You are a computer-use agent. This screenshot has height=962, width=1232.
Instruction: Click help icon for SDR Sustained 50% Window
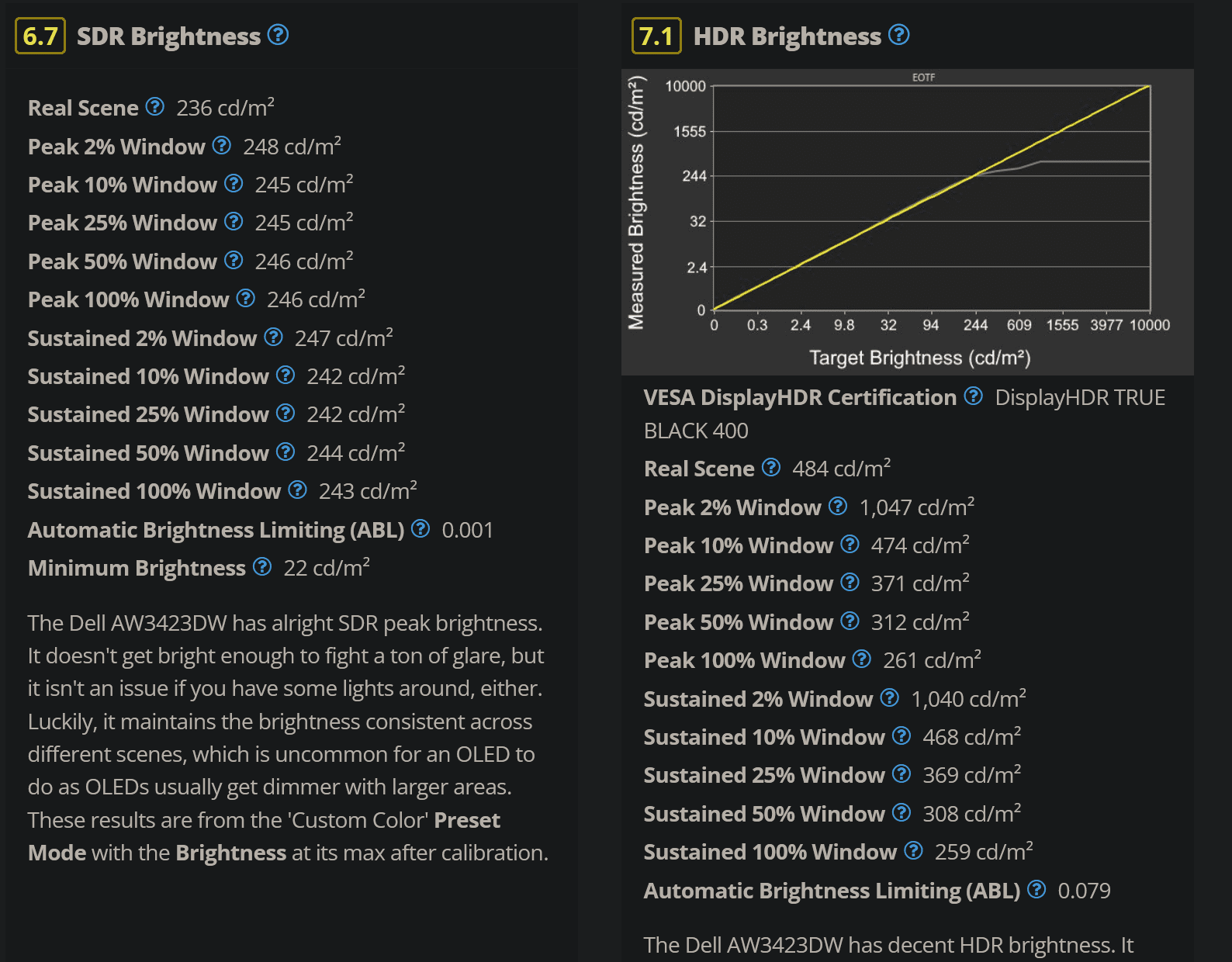point(286,452)
